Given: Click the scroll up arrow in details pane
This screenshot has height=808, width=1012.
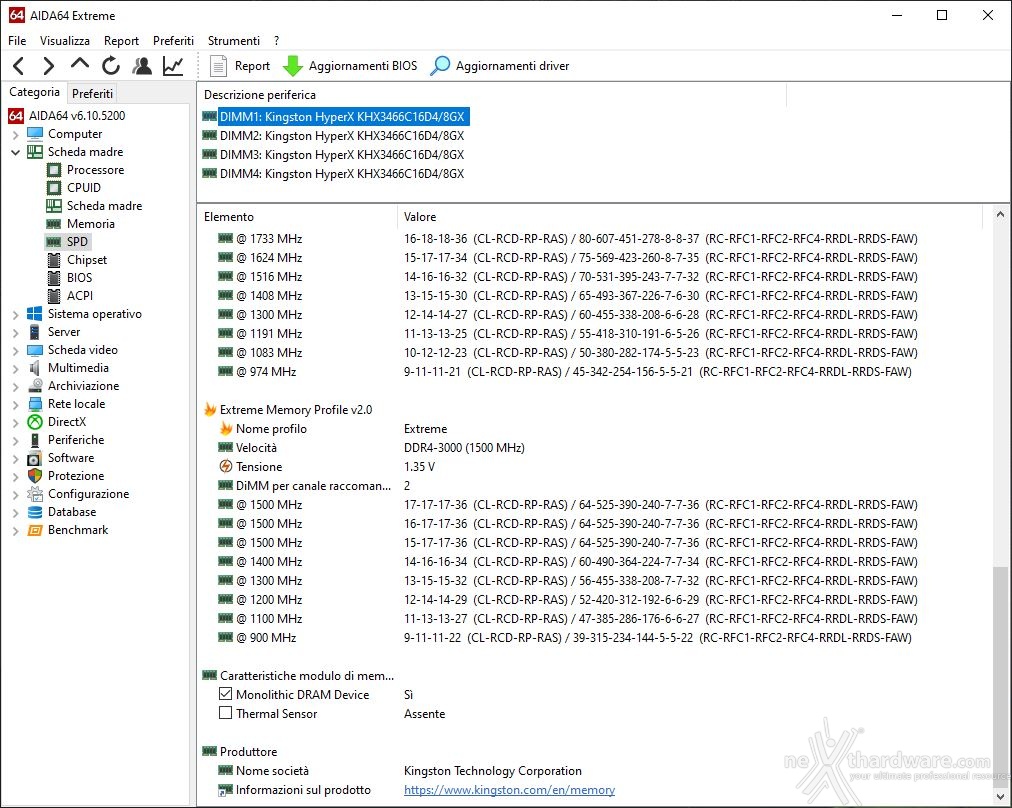Looking at the screenshot, I should point(1000,215).
